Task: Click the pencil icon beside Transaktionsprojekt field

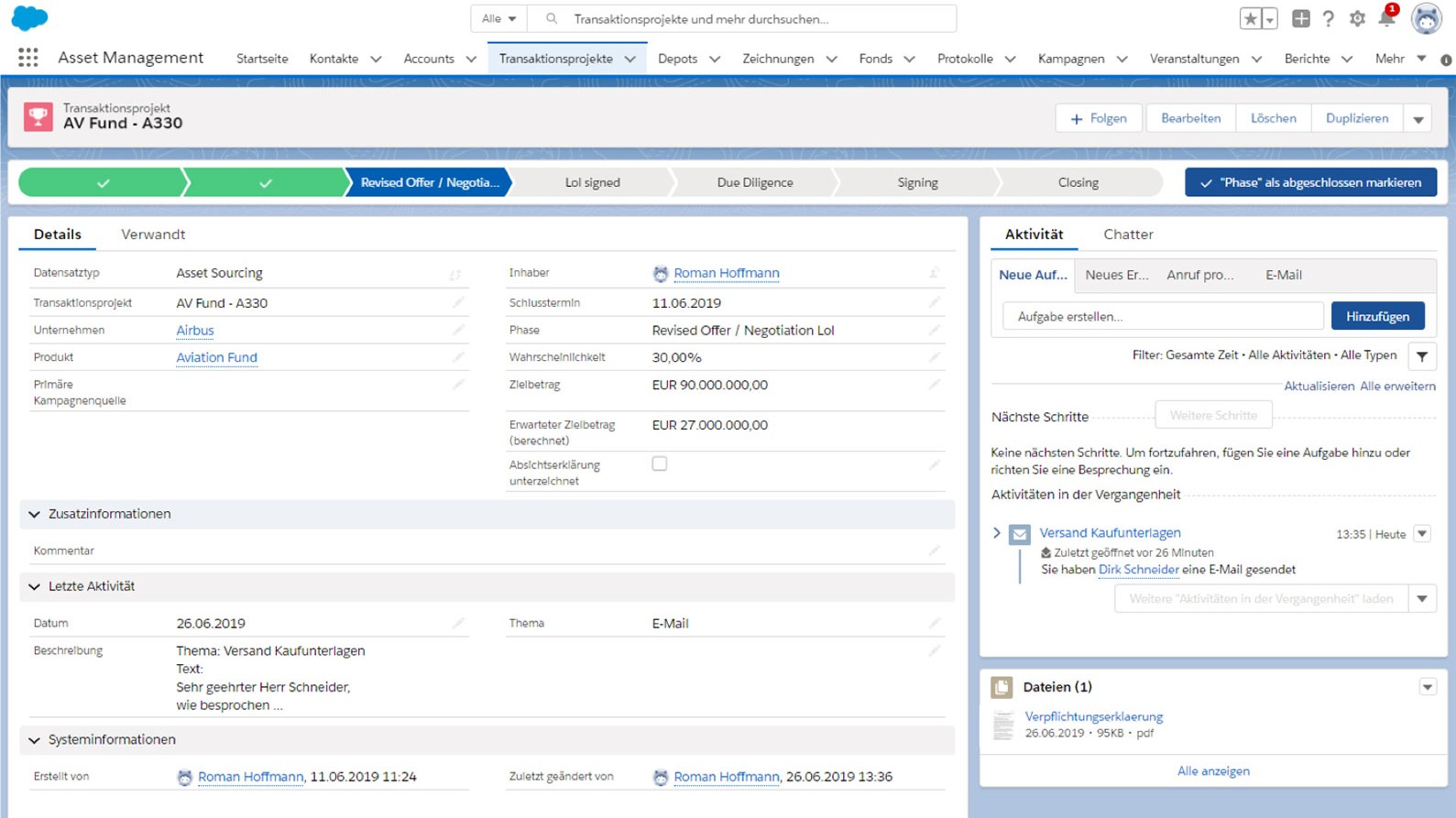Action: (x=458, y=302)
